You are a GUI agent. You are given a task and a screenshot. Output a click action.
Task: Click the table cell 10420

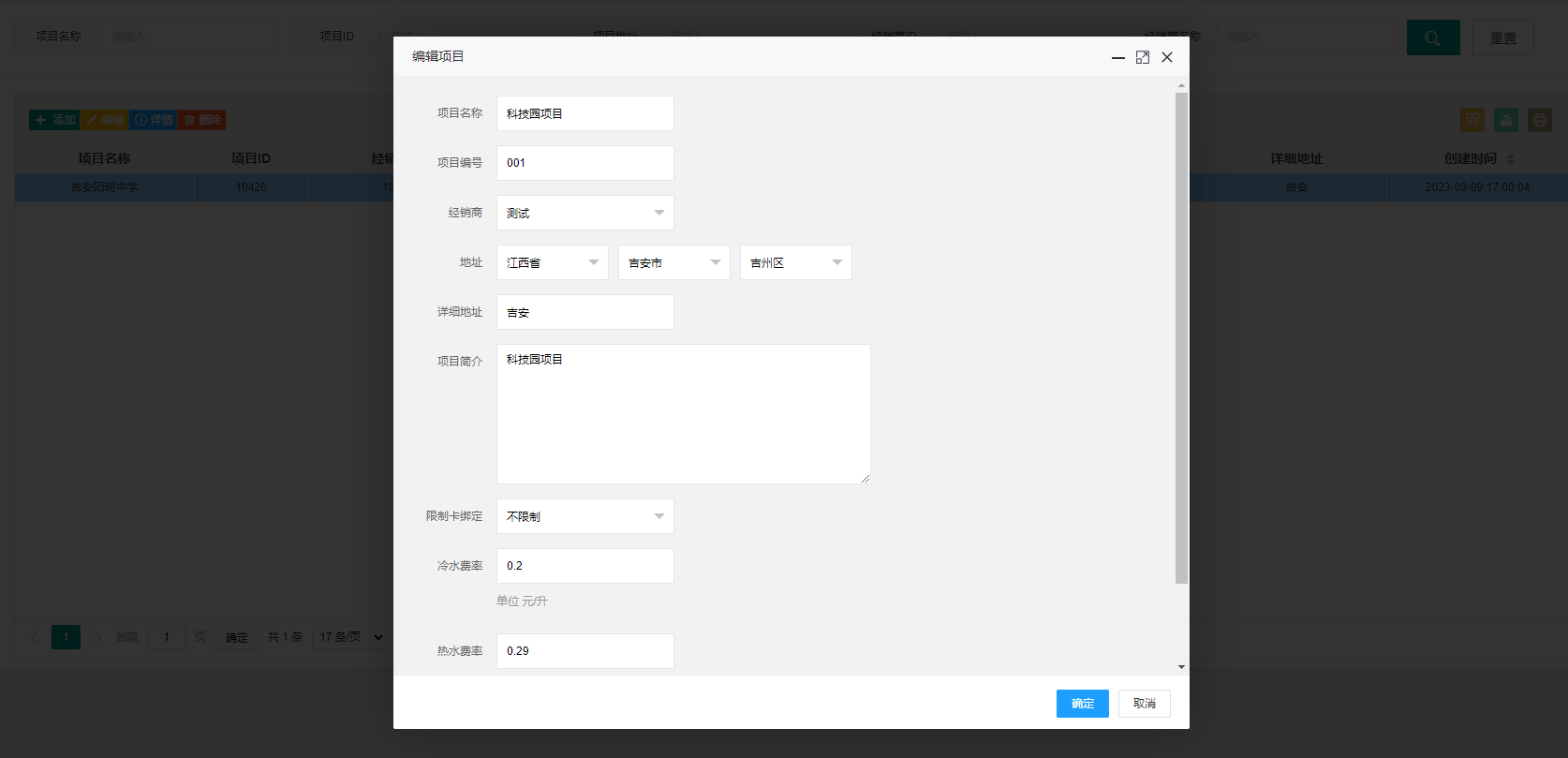[251, 187]
